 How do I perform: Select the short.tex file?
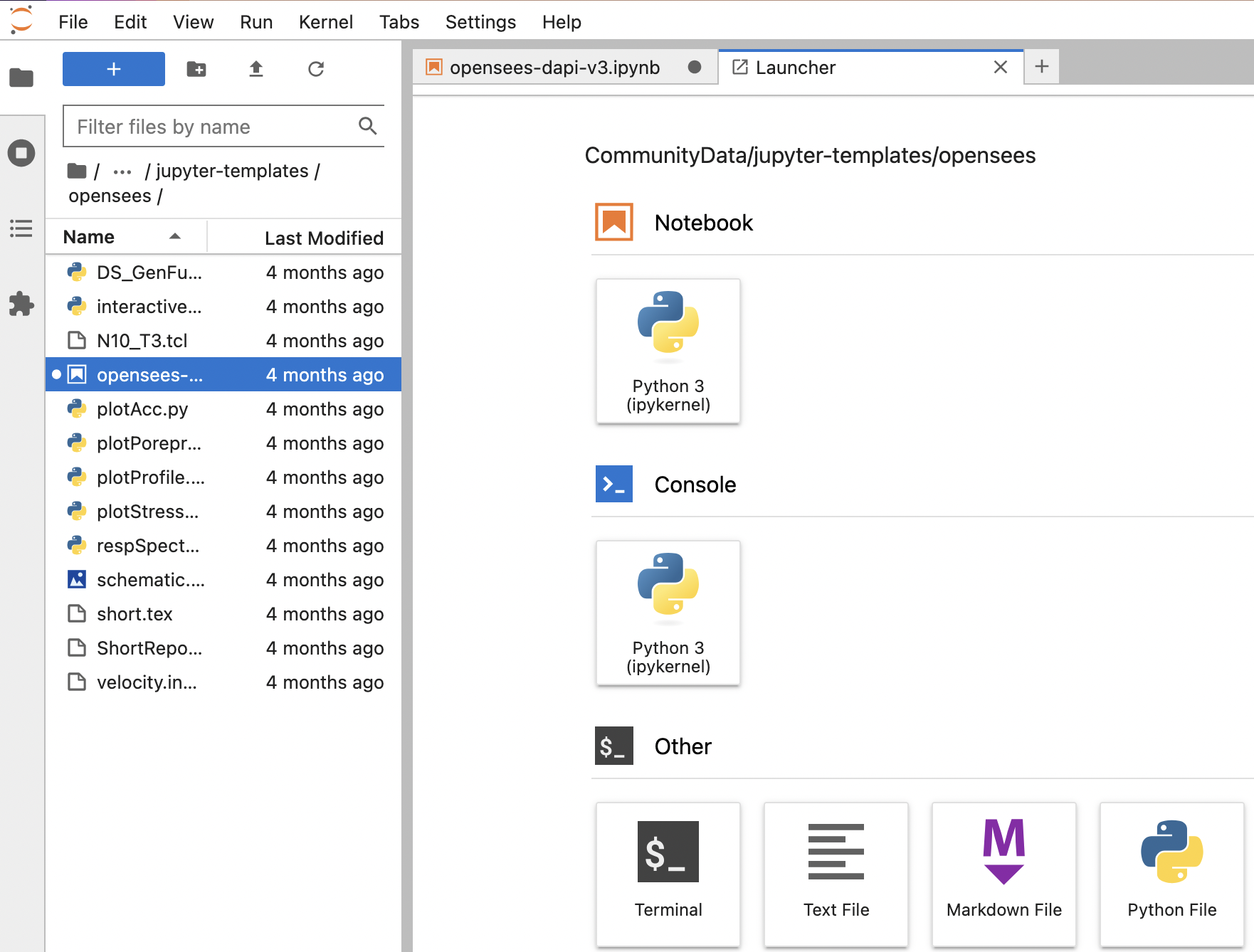[223, 614]
